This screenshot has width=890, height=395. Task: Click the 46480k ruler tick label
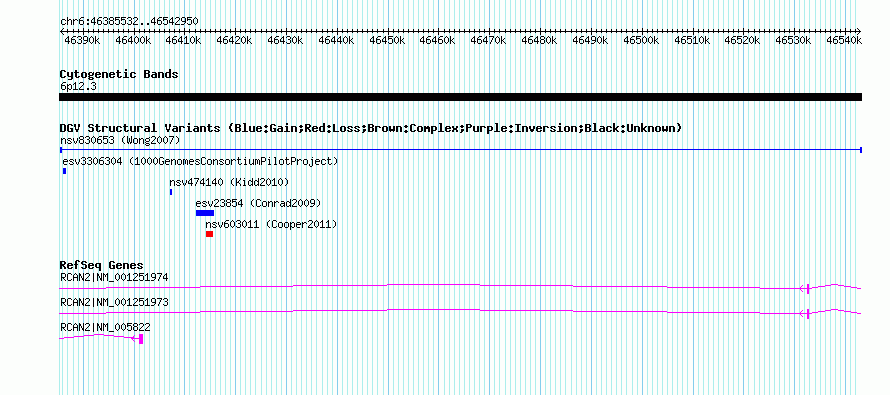(539, 40)
